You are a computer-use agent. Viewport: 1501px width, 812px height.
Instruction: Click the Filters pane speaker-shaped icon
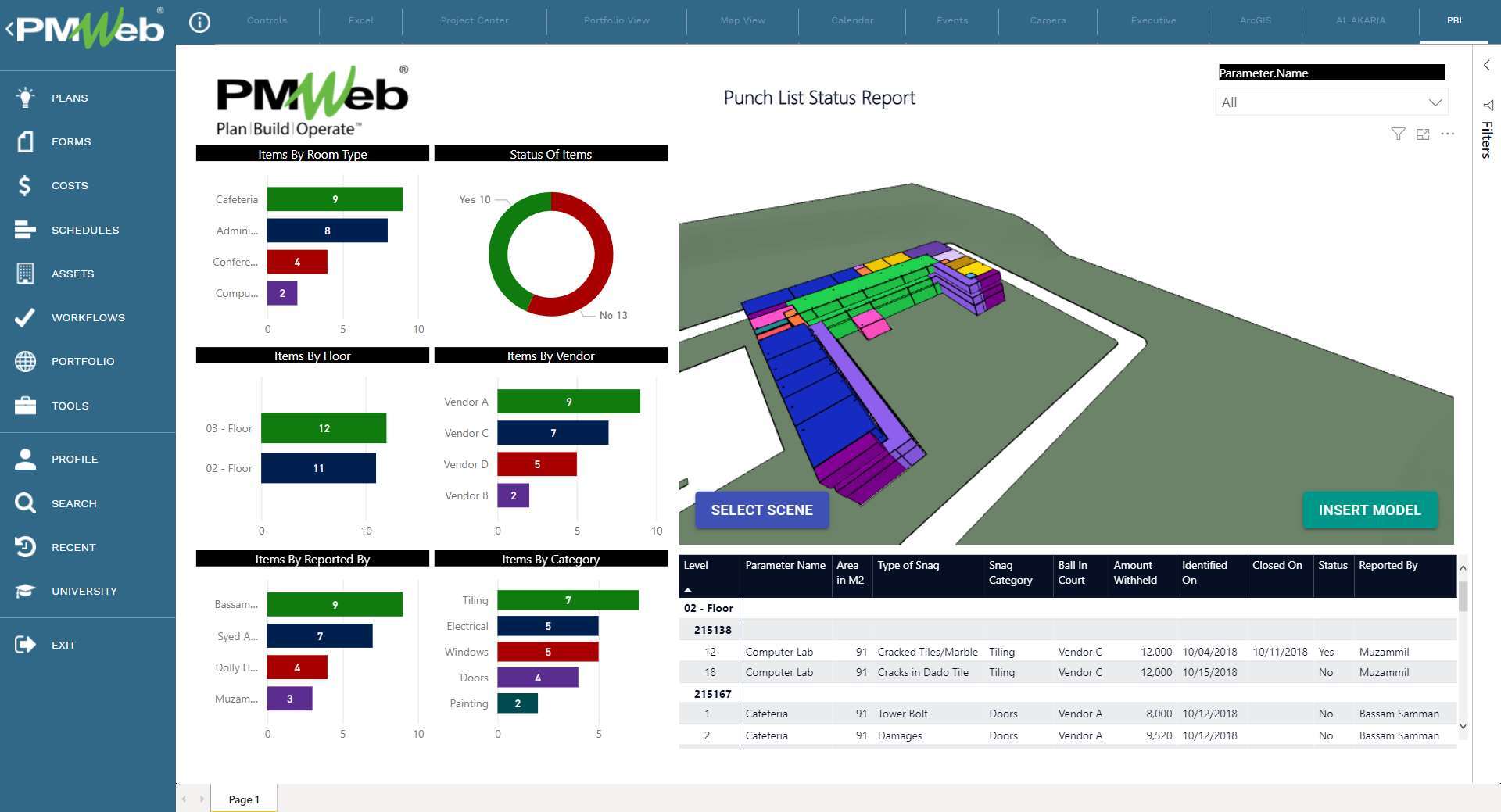(x=1488, y=105)
